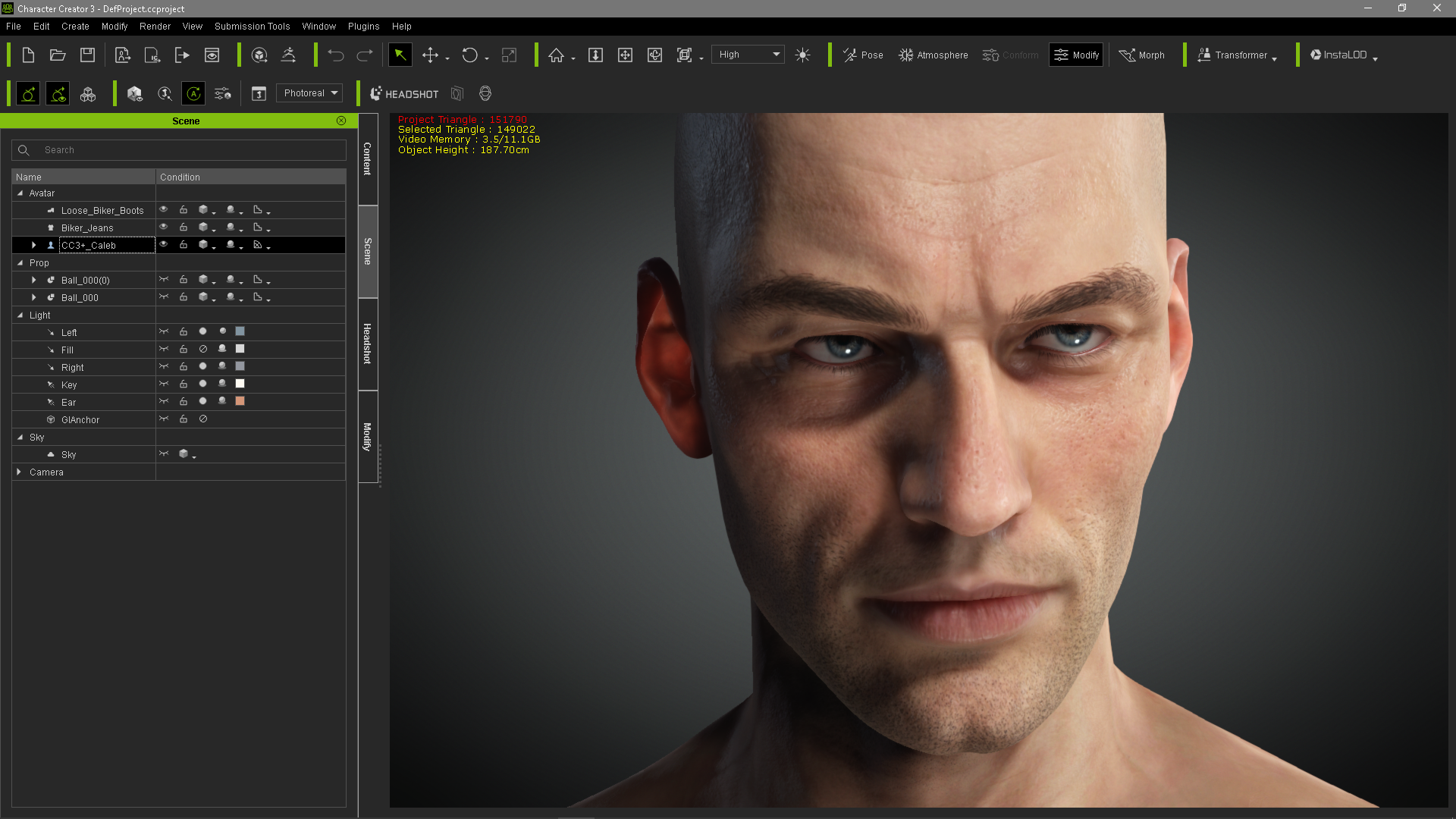
Task: Switch to the Content side tab
Action: 368,158
